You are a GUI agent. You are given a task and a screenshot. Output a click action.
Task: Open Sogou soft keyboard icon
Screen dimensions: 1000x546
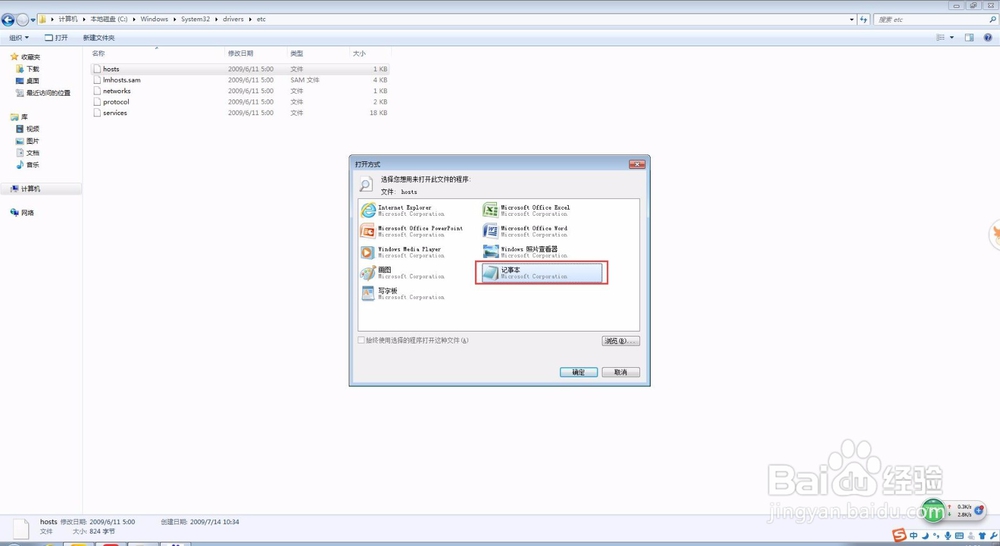click(x=959, y=536)
